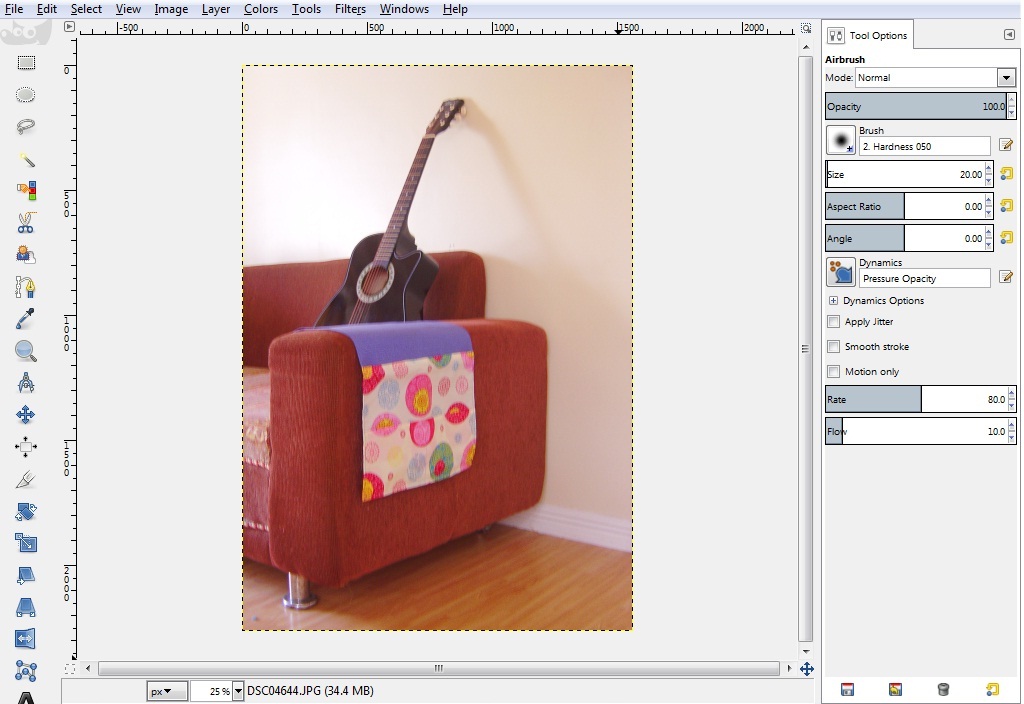This screenshot has height=704, width=1024.
Task: Choose the Scale tool
Action: (x=26, y=543)
